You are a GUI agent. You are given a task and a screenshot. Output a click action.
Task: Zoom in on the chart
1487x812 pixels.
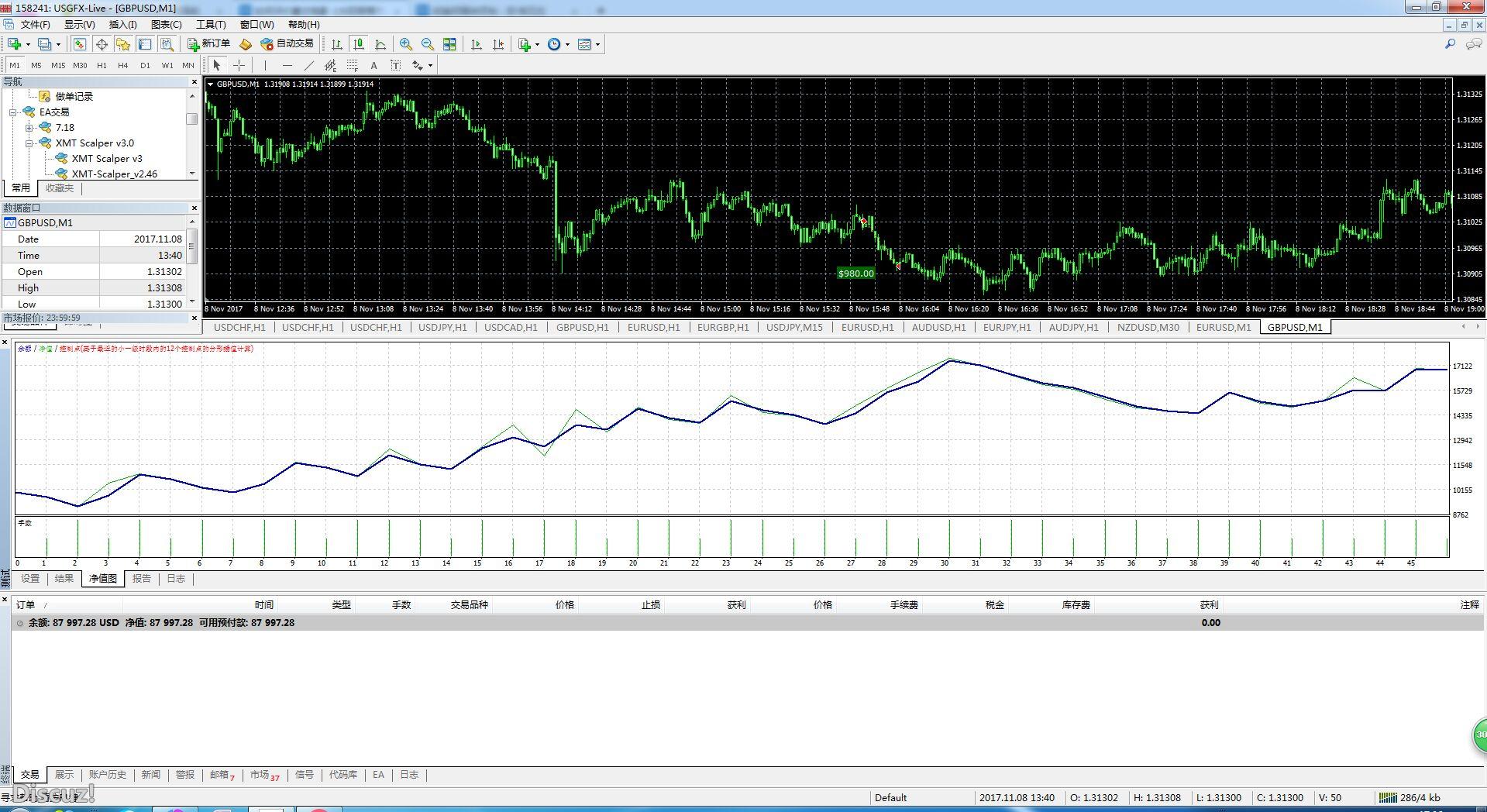tap(406, 44)
